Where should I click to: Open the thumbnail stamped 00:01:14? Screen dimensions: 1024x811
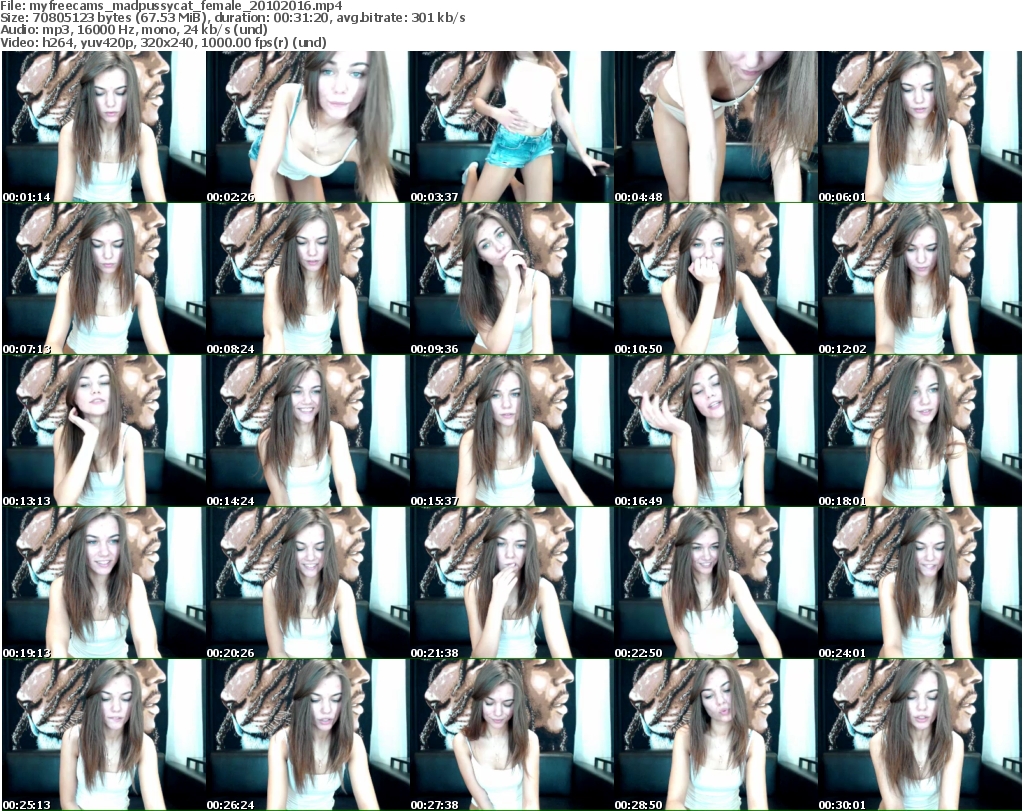pos(104,127)
